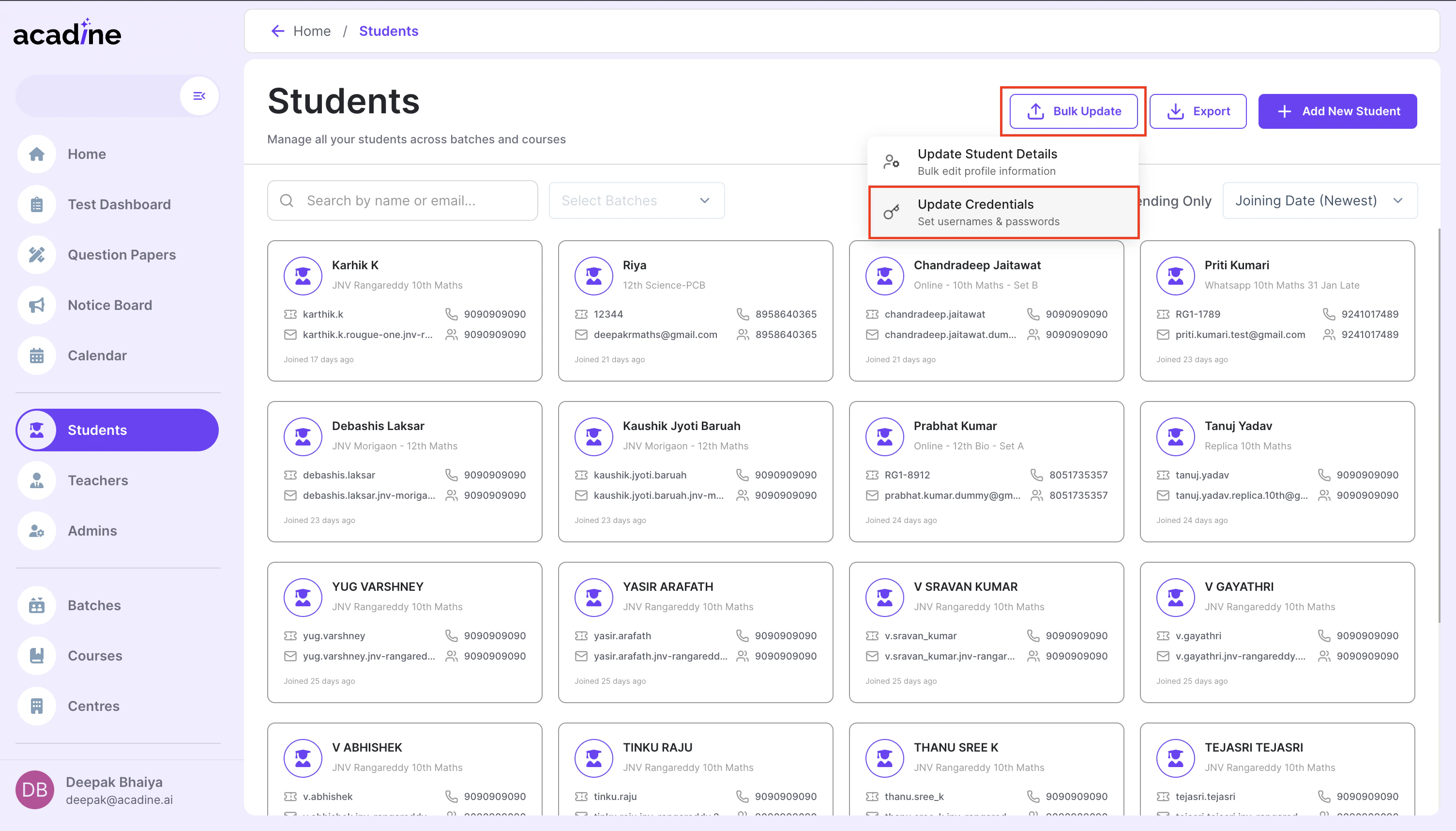Screen dimensions: 1456x831
Task: Click the search by name or email field
Action: coord(402,200)
